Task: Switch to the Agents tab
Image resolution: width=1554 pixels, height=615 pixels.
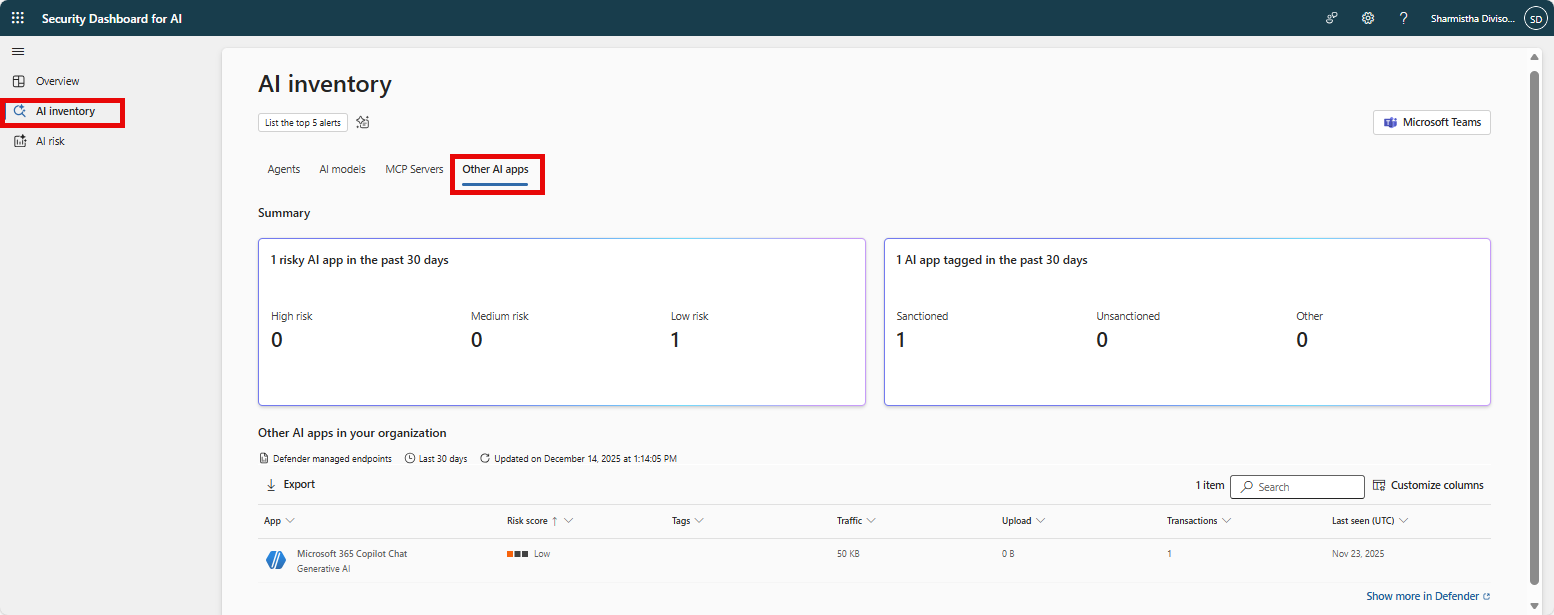Action: pos(284,169)
